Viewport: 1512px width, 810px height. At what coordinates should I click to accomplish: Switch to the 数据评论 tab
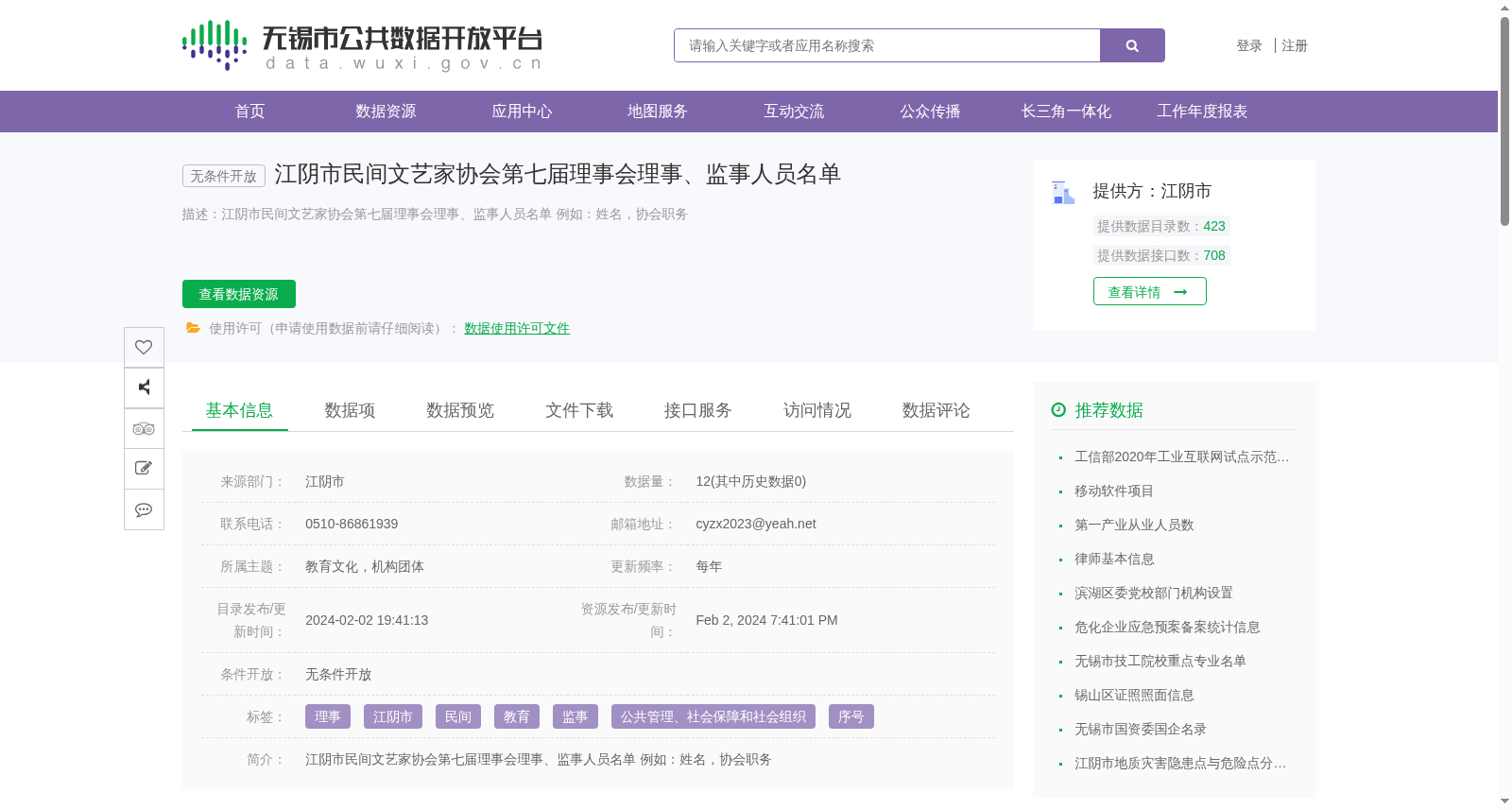[936, 410]
